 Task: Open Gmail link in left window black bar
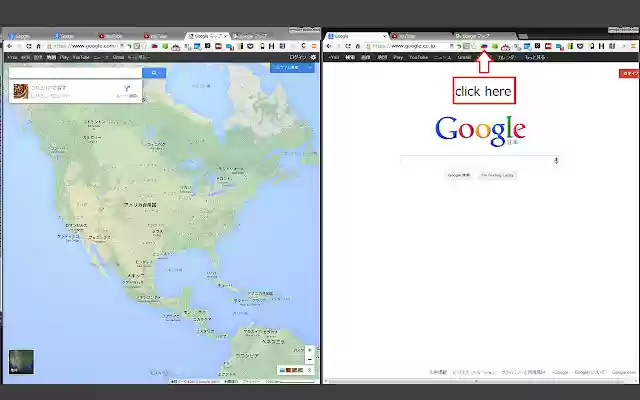click(118, 58)
